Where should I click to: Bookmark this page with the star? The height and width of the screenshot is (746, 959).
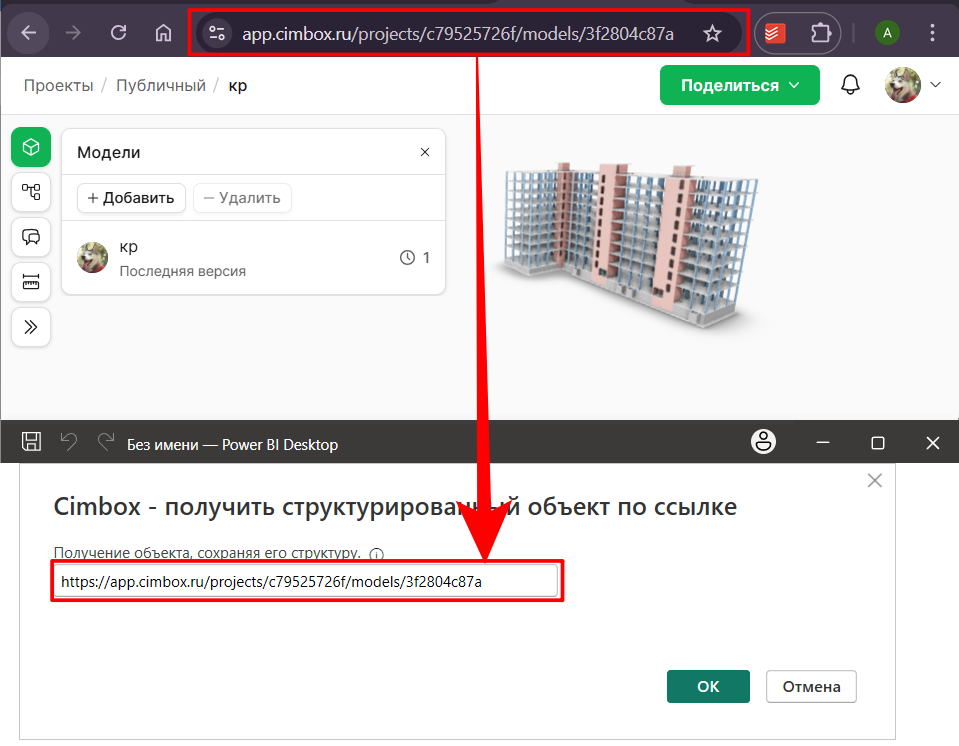pos(712,33)
